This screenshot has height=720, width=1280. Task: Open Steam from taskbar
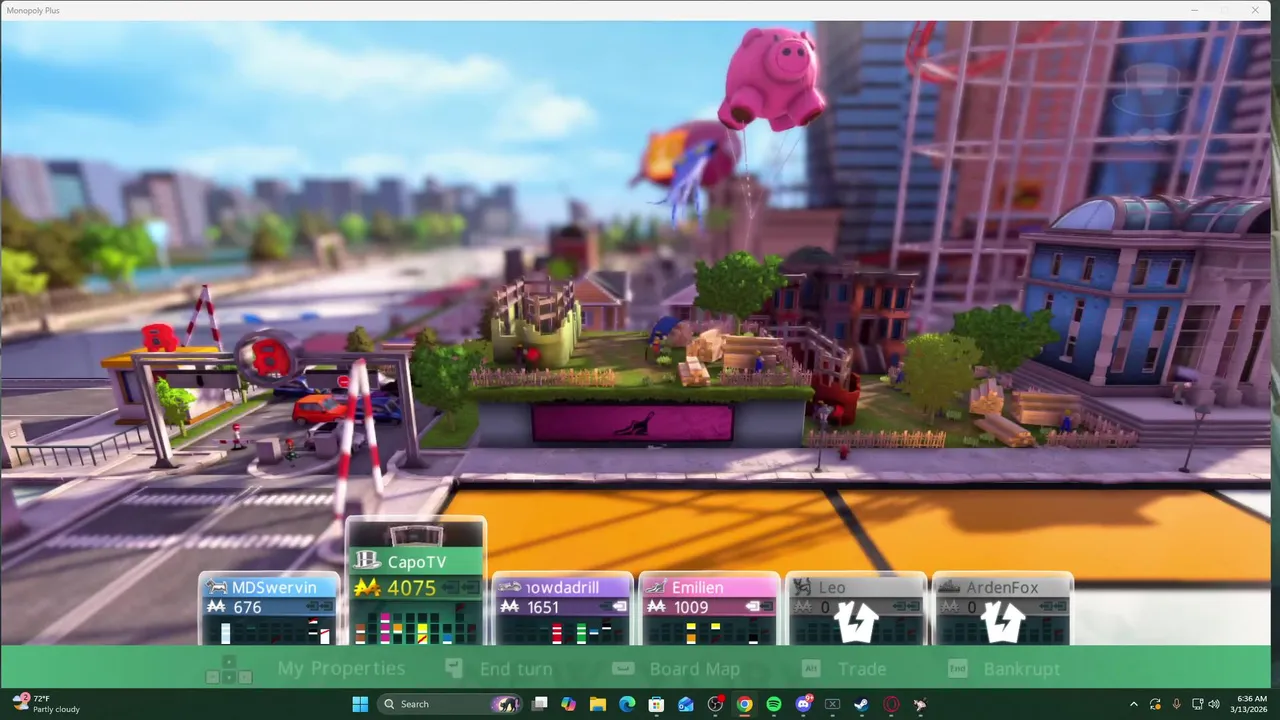click(x=861, y=704)
